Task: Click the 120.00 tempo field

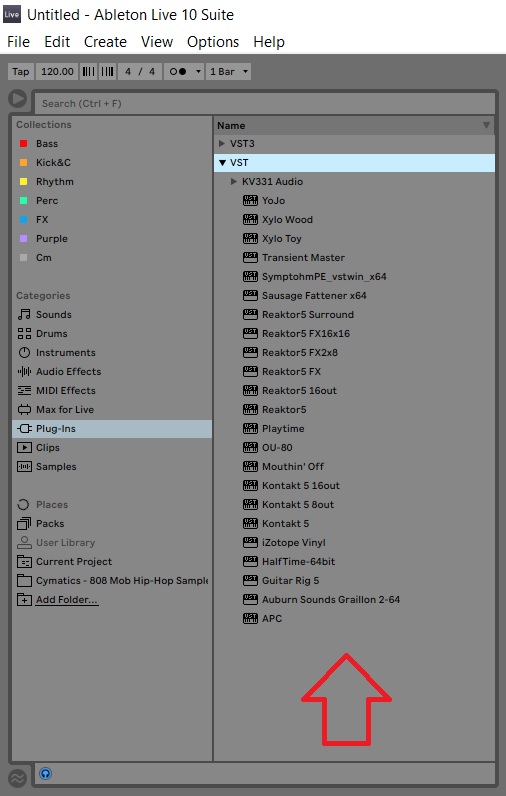Action: pyautogui.click(x=57, y=72)
